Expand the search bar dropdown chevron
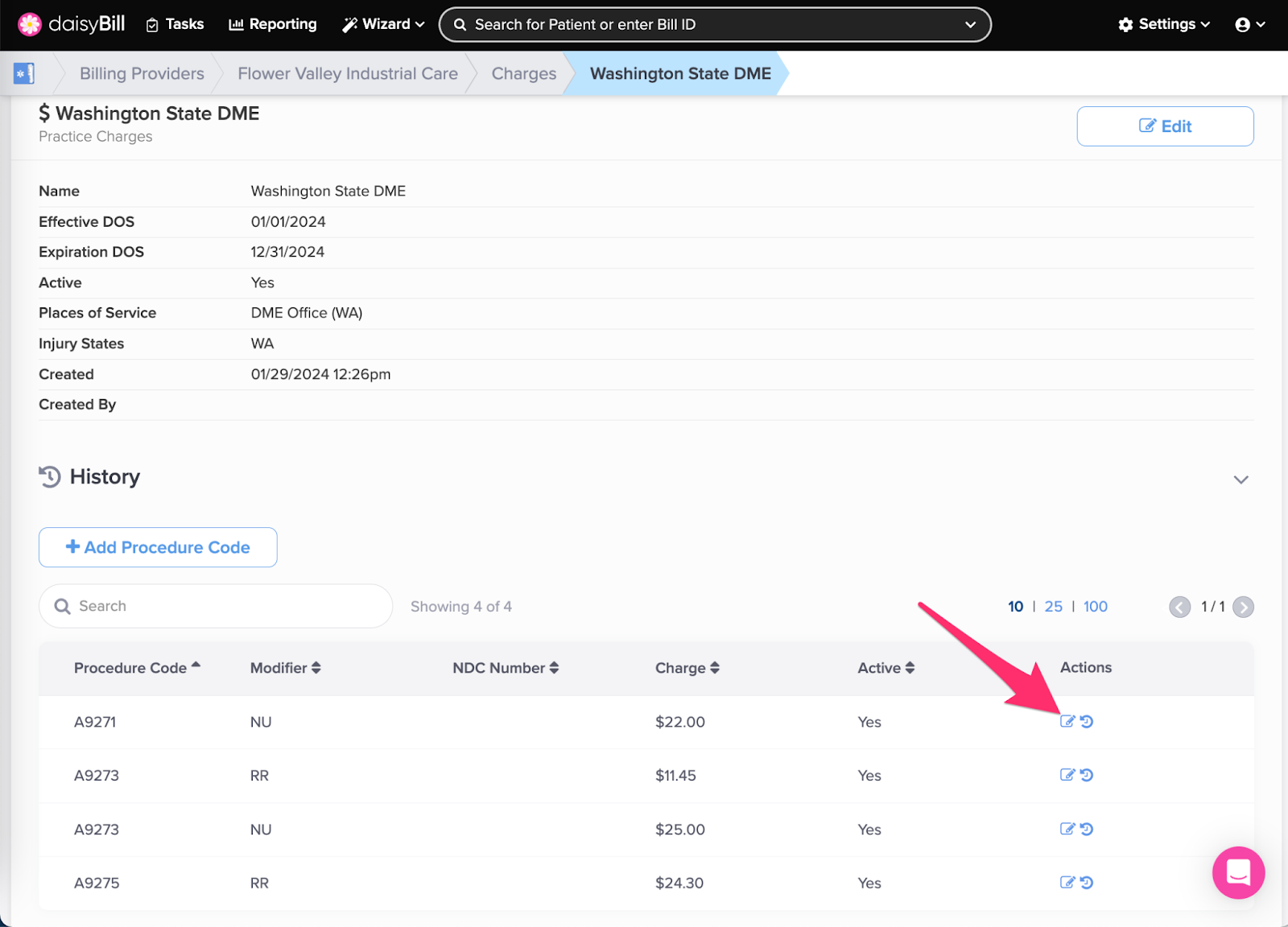1288x927 pixels. tap(971, 25)
